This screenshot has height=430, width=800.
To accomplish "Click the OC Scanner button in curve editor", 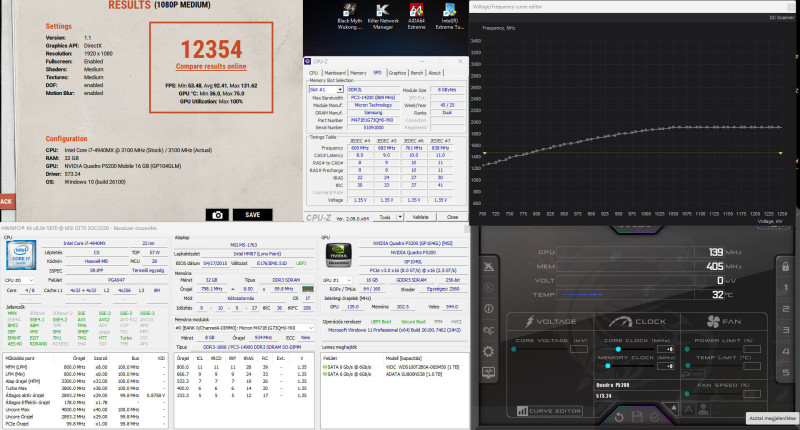I will click(x=782, y=17).
